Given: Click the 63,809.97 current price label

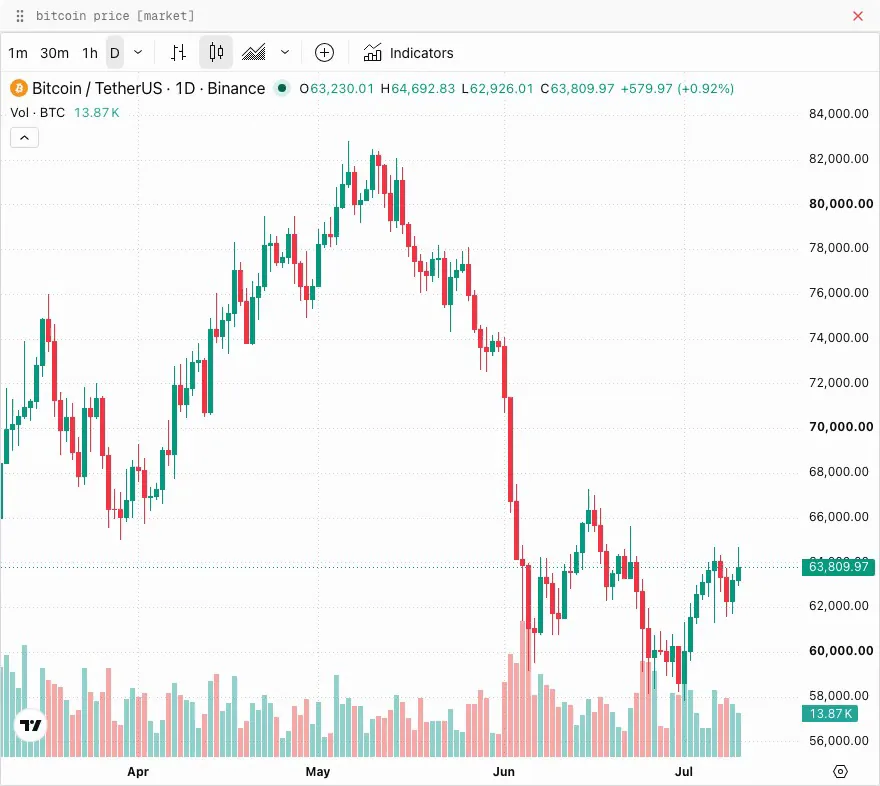Looking at the screenshot, I should tap(838, 567).
